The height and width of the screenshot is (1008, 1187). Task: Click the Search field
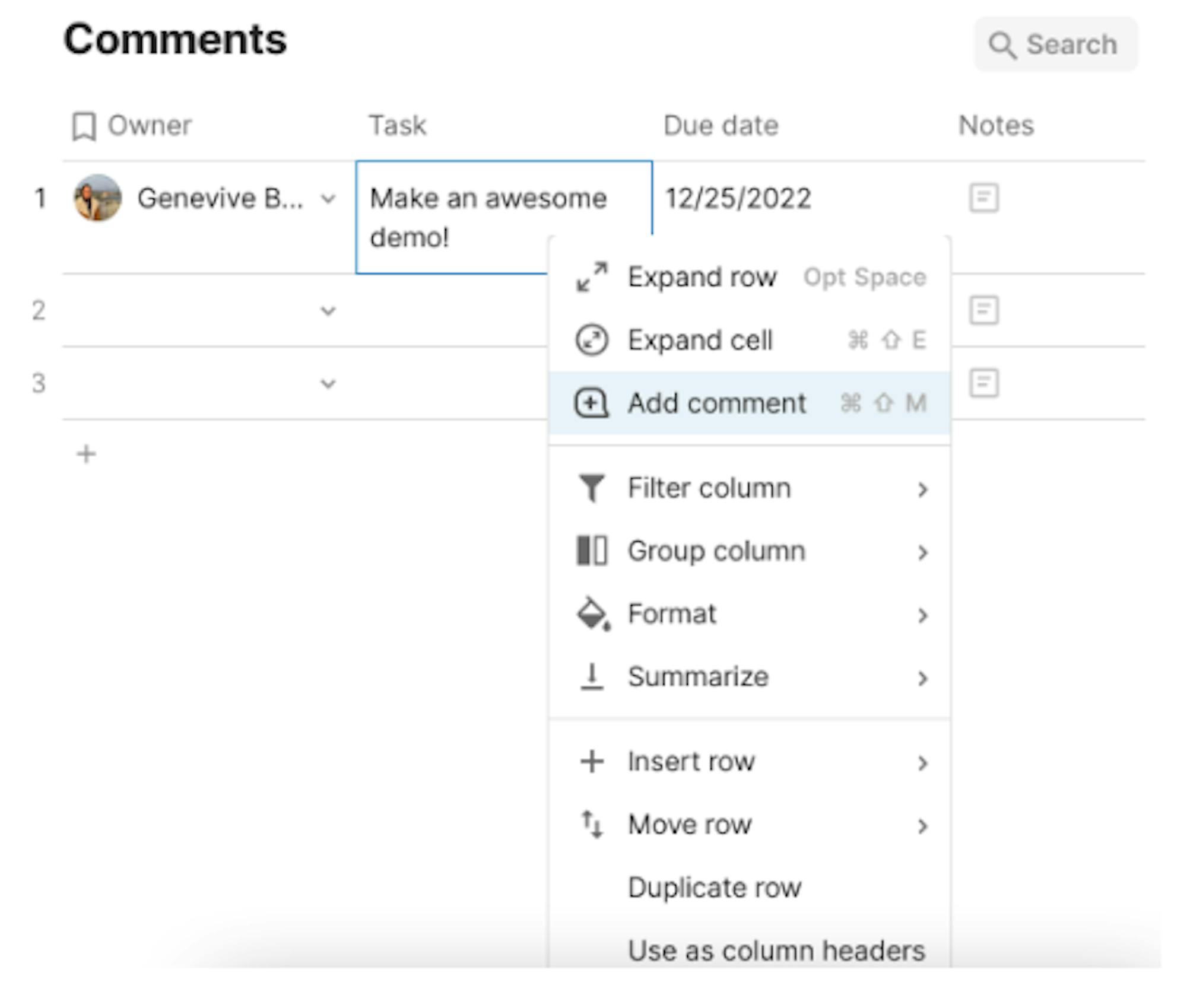tap(1056, 45)
